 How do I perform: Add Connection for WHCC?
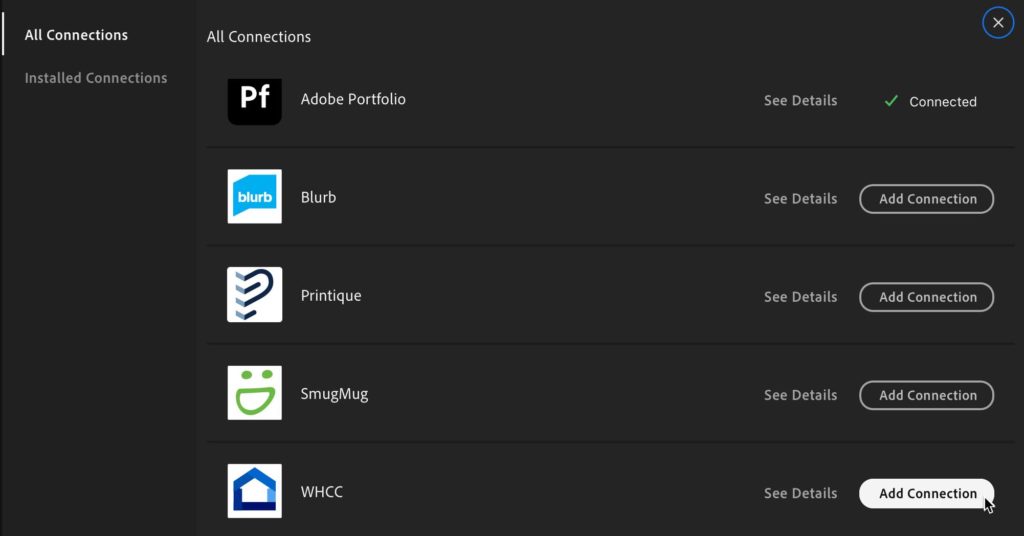point(927,494)
